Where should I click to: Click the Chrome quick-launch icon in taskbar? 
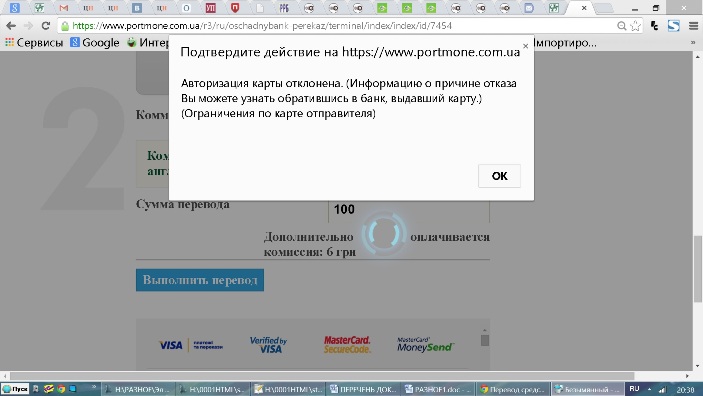(61, 389)
